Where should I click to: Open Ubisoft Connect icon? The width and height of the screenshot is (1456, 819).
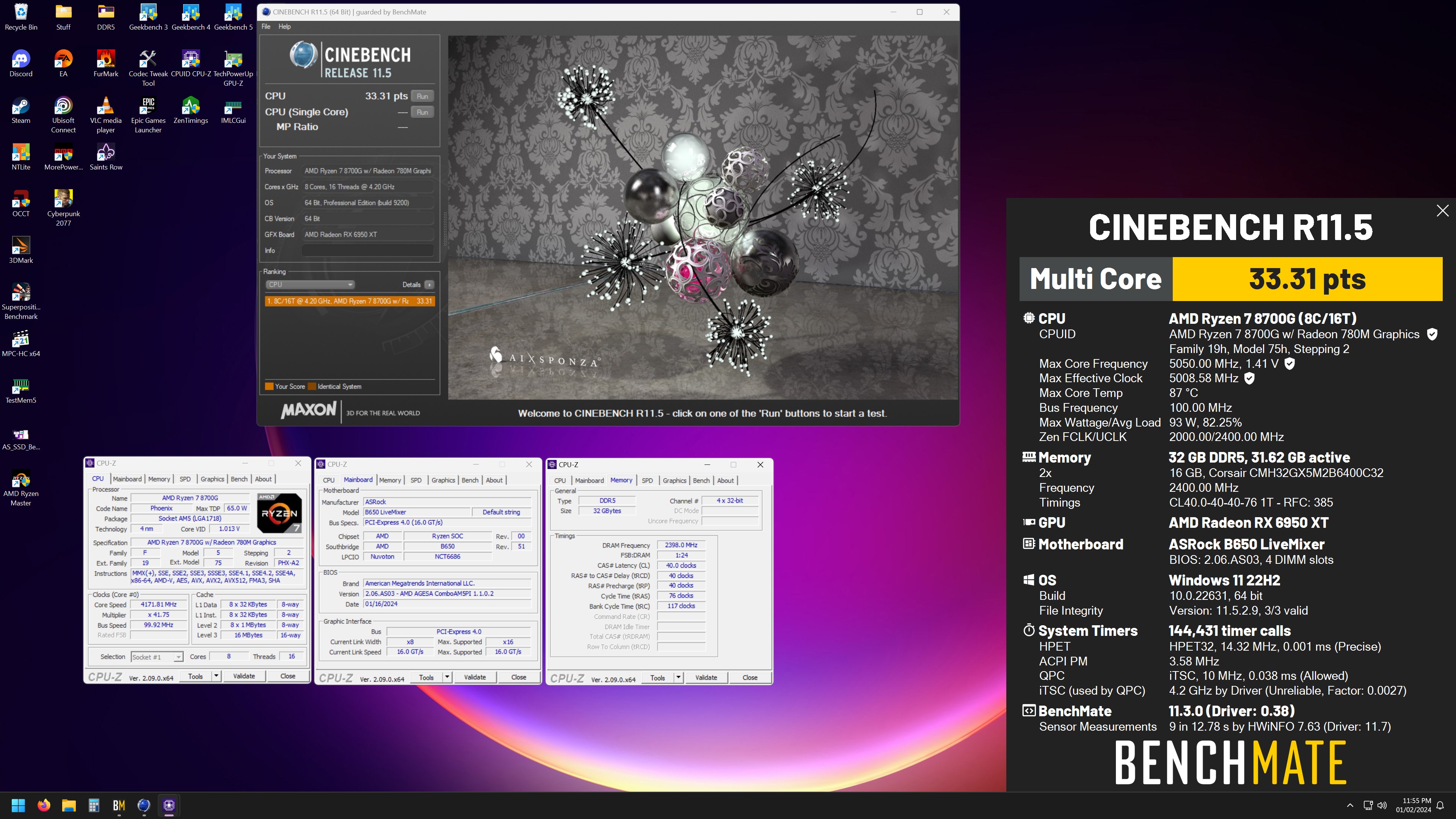63,115
